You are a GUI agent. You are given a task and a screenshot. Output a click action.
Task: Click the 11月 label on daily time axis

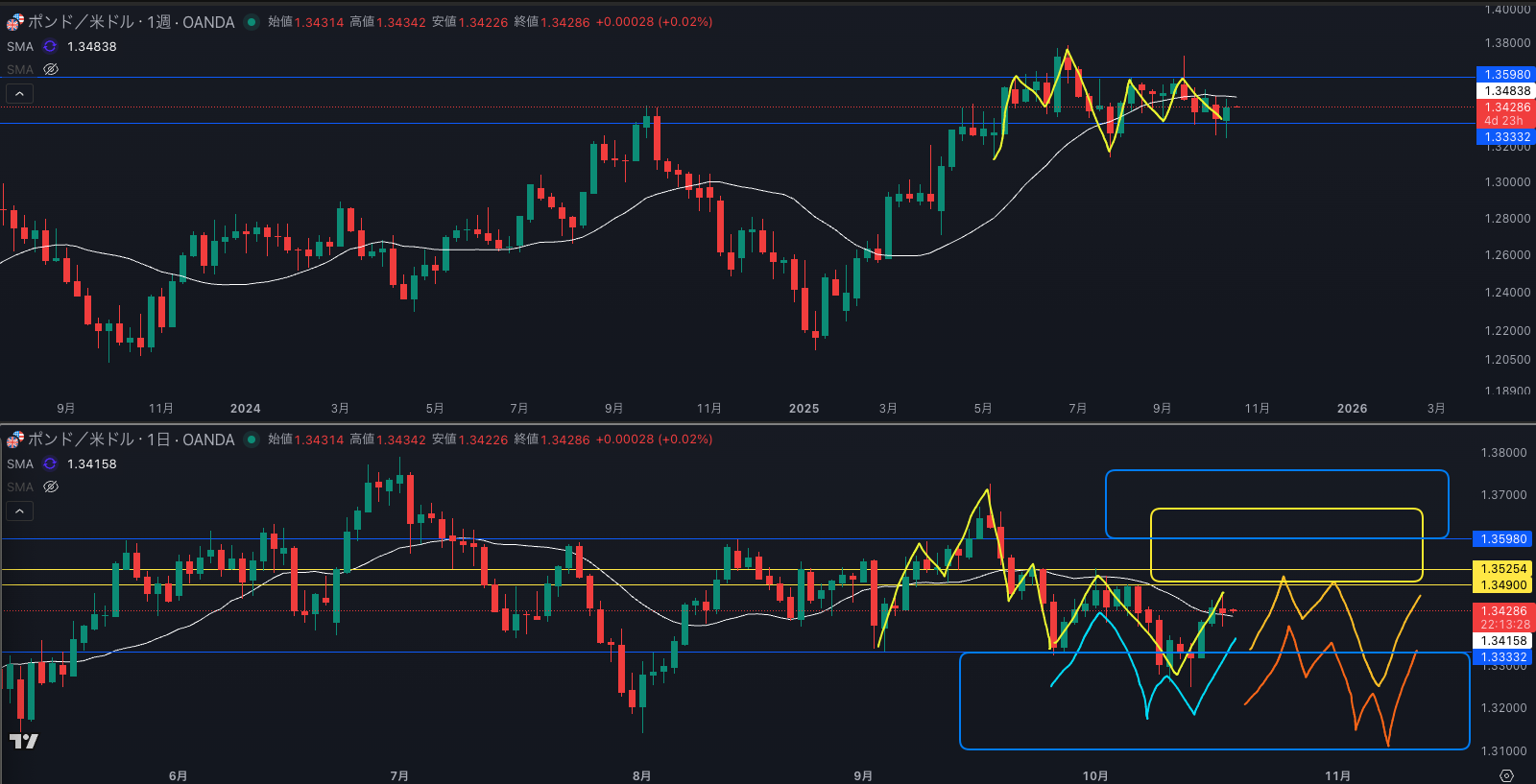1337,775
